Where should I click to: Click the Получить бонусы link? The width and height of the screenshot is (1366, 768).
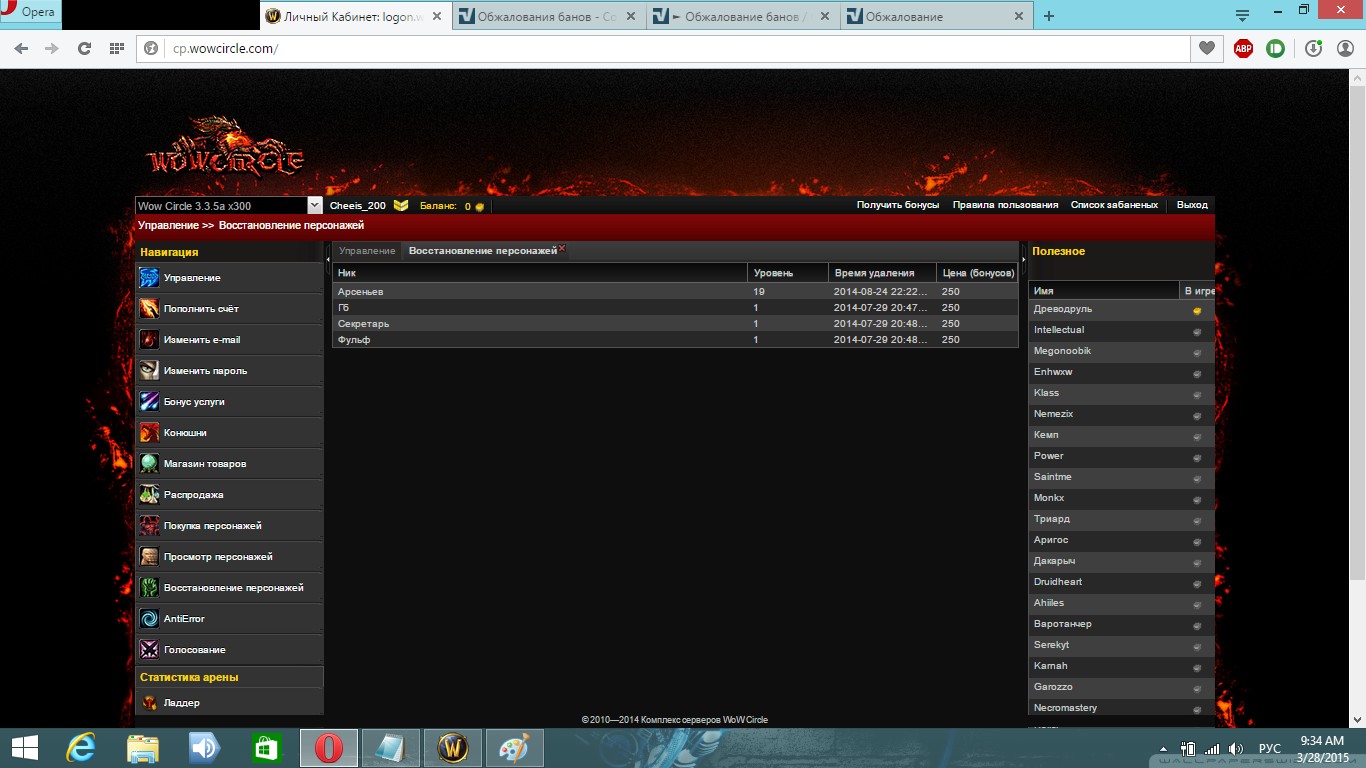(897, 205)
